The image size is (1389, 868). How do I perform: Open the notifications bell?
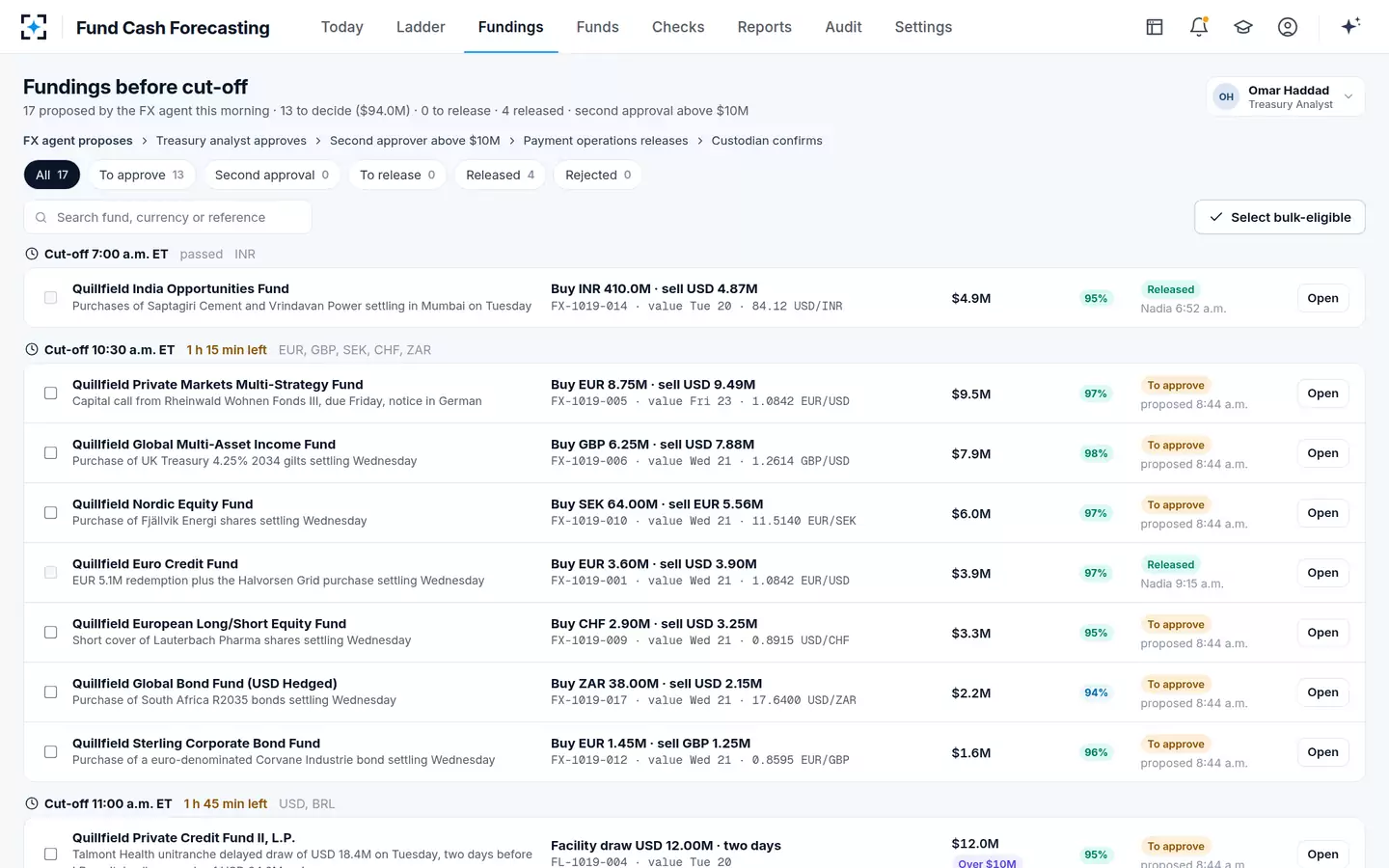(1199, 27)
